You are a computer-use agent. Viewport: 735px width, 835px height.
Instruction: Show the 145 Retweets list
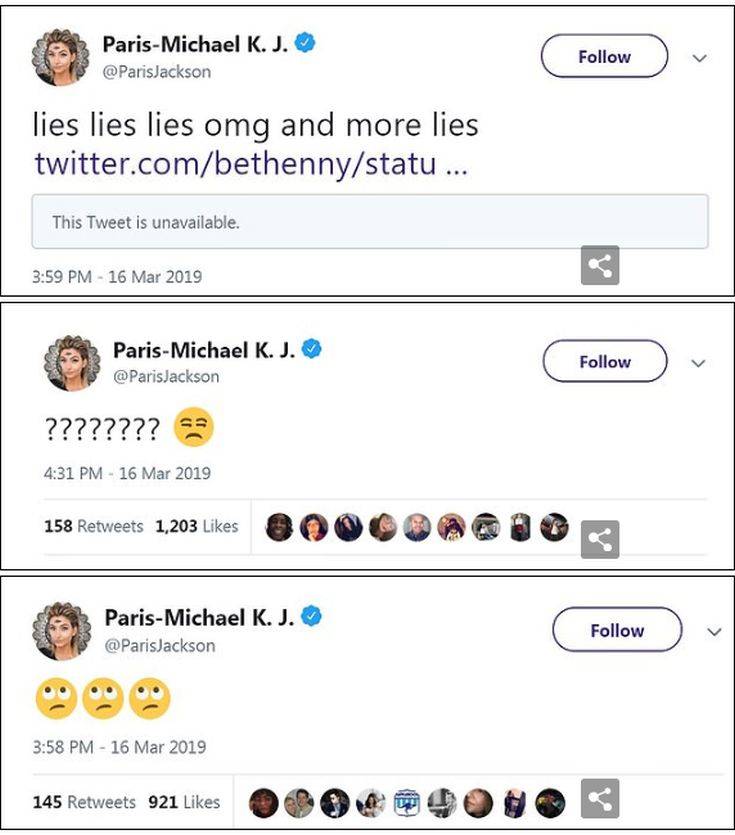point(84,802)
